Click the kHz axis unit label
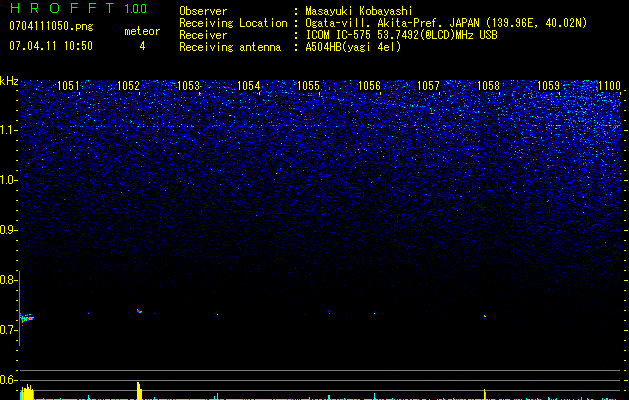 9,81
